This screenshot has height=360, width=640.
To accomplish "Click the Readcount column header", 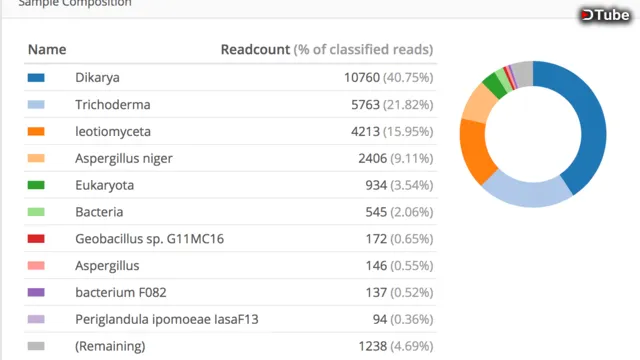I will click(x=255, y=49).
